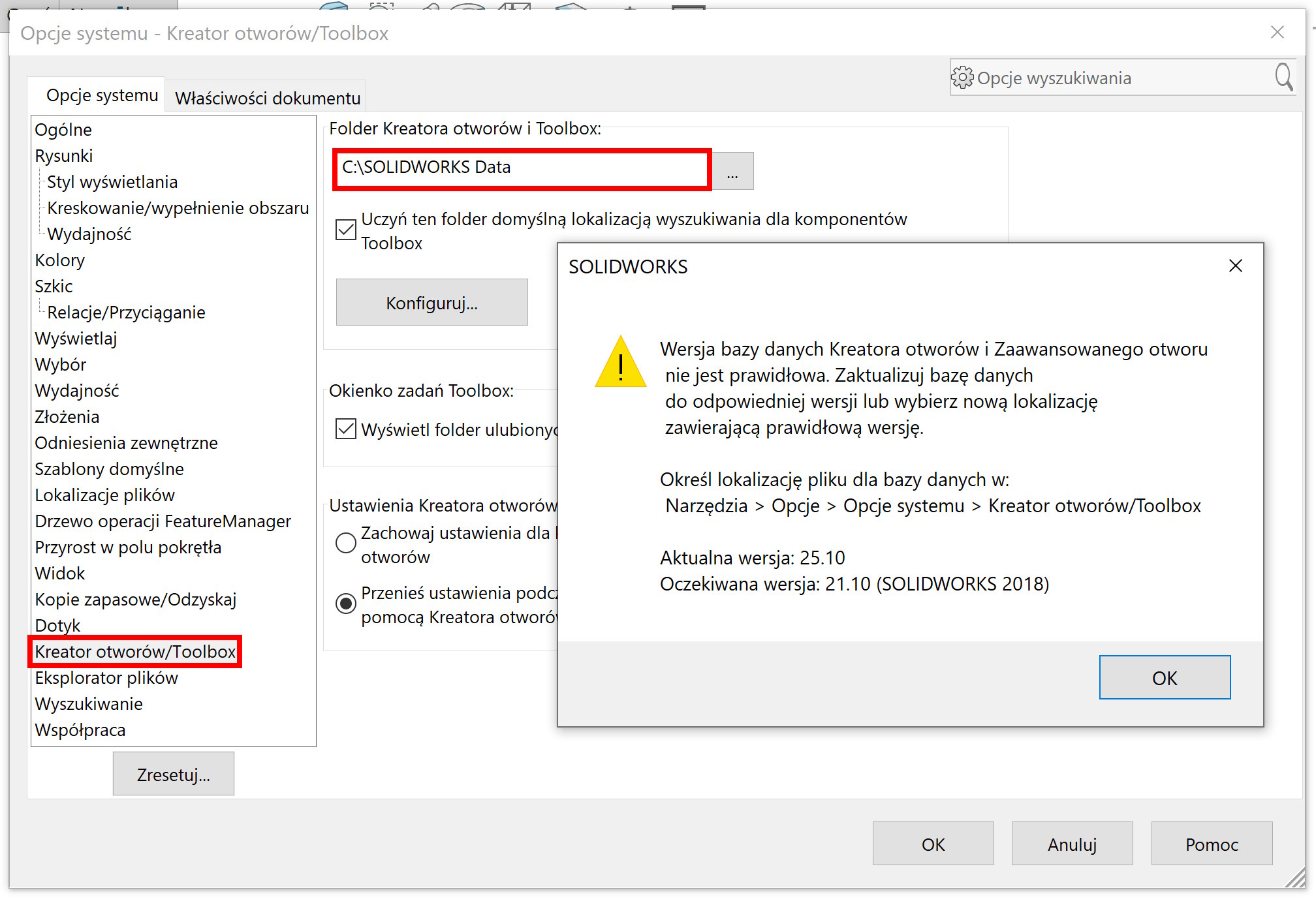Select Przenieś ustawienia radio button

click(x=346, y=603)
